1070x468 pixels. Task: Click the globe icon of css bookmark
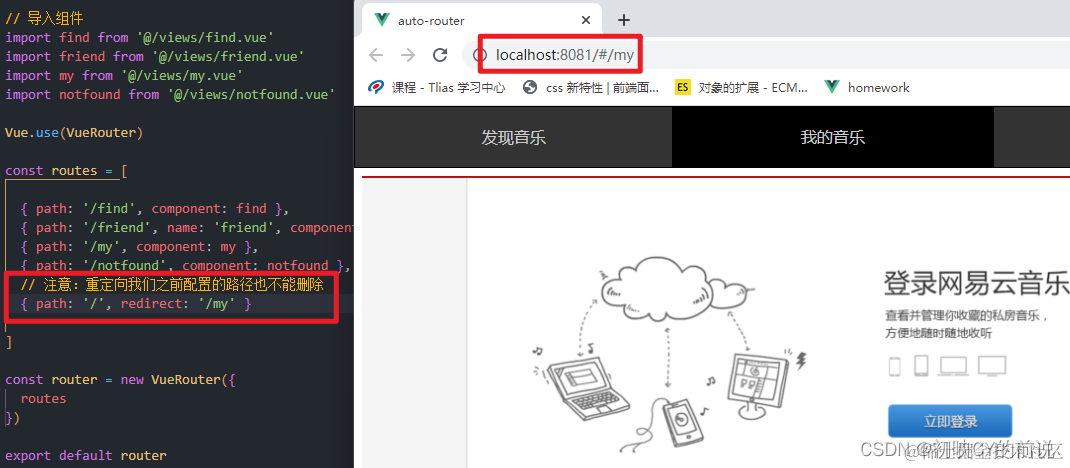(530, 87)
